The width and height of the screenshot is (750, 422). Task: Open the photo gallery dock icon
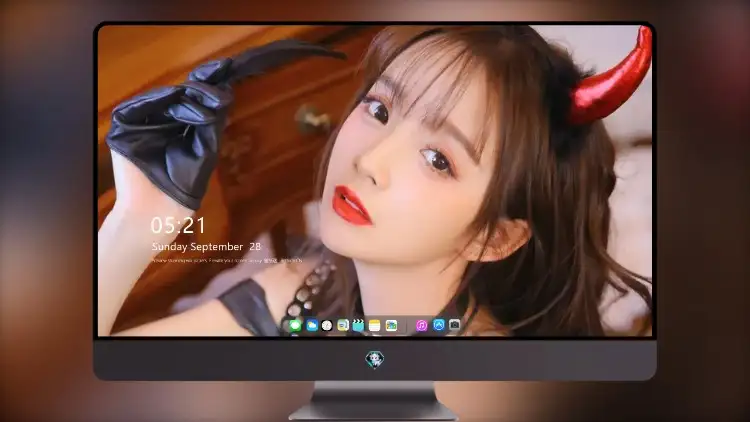(x=391, y=325)
